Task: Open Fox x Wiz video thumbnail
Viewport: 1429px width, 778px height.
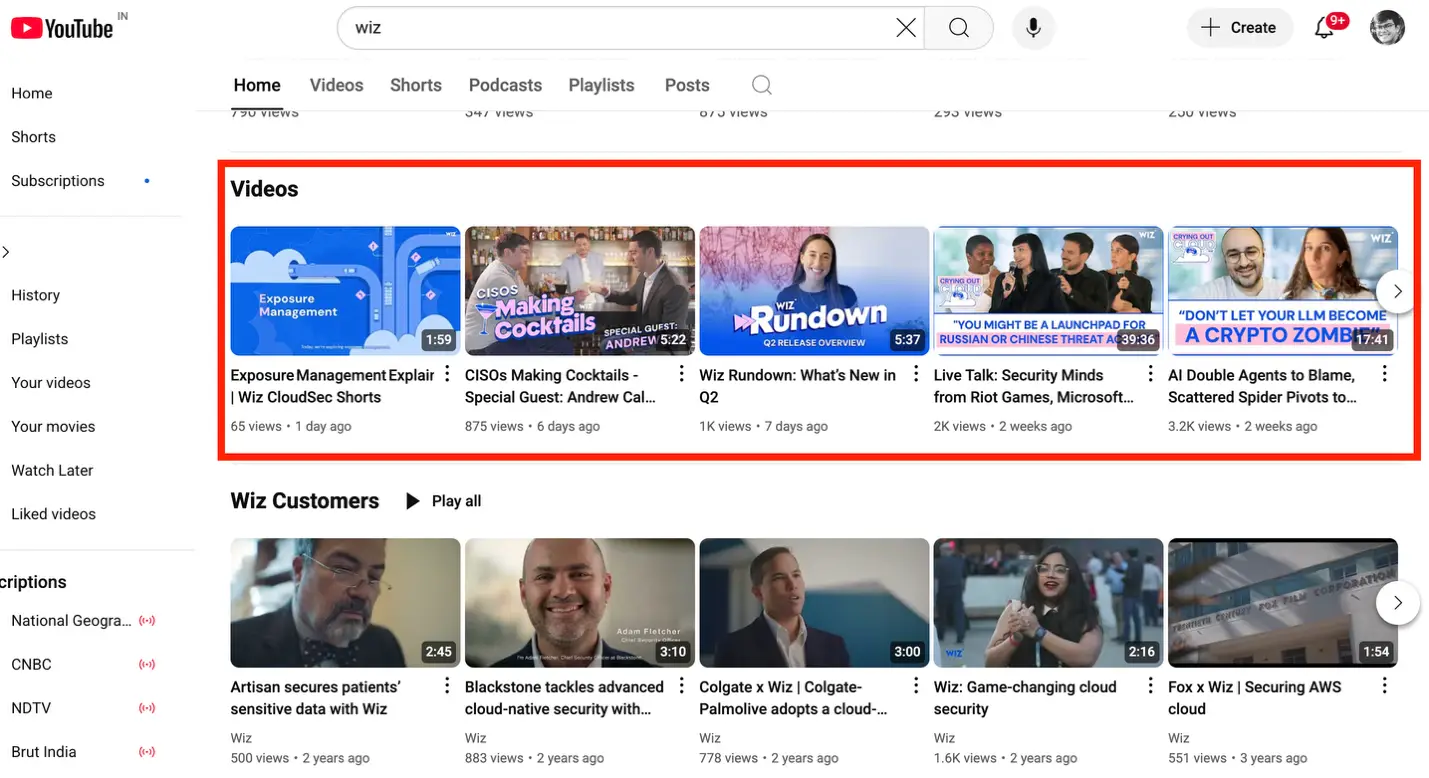Action: (1283, 603)
